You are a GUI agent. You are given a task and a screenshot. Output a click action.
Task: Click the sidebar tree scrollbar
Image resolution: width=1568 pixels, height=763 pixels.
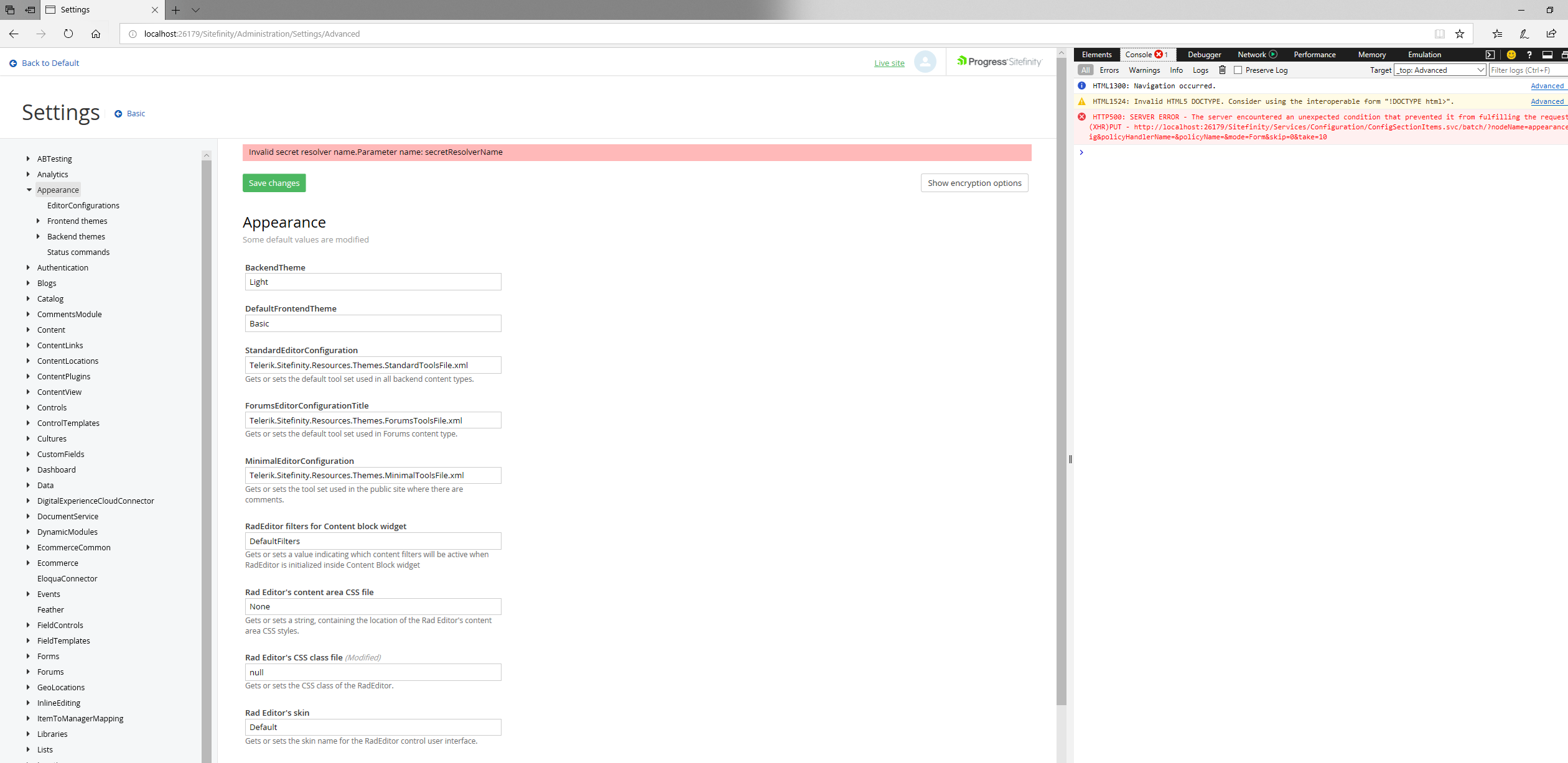click(x=207, y=460)
